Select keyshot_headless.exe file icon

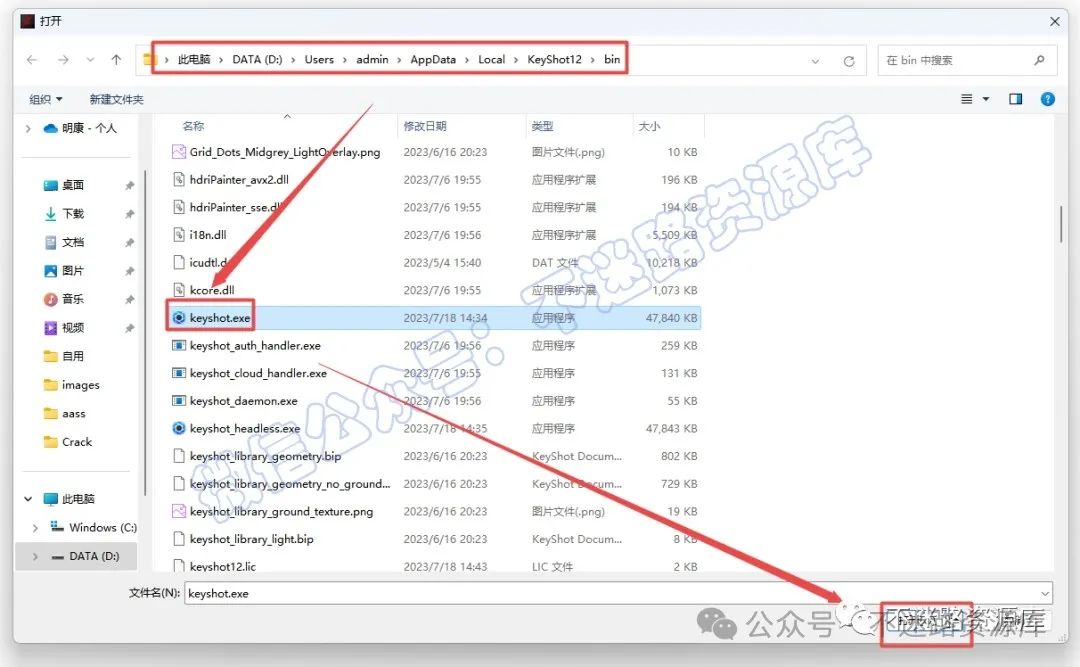[178, 428]
